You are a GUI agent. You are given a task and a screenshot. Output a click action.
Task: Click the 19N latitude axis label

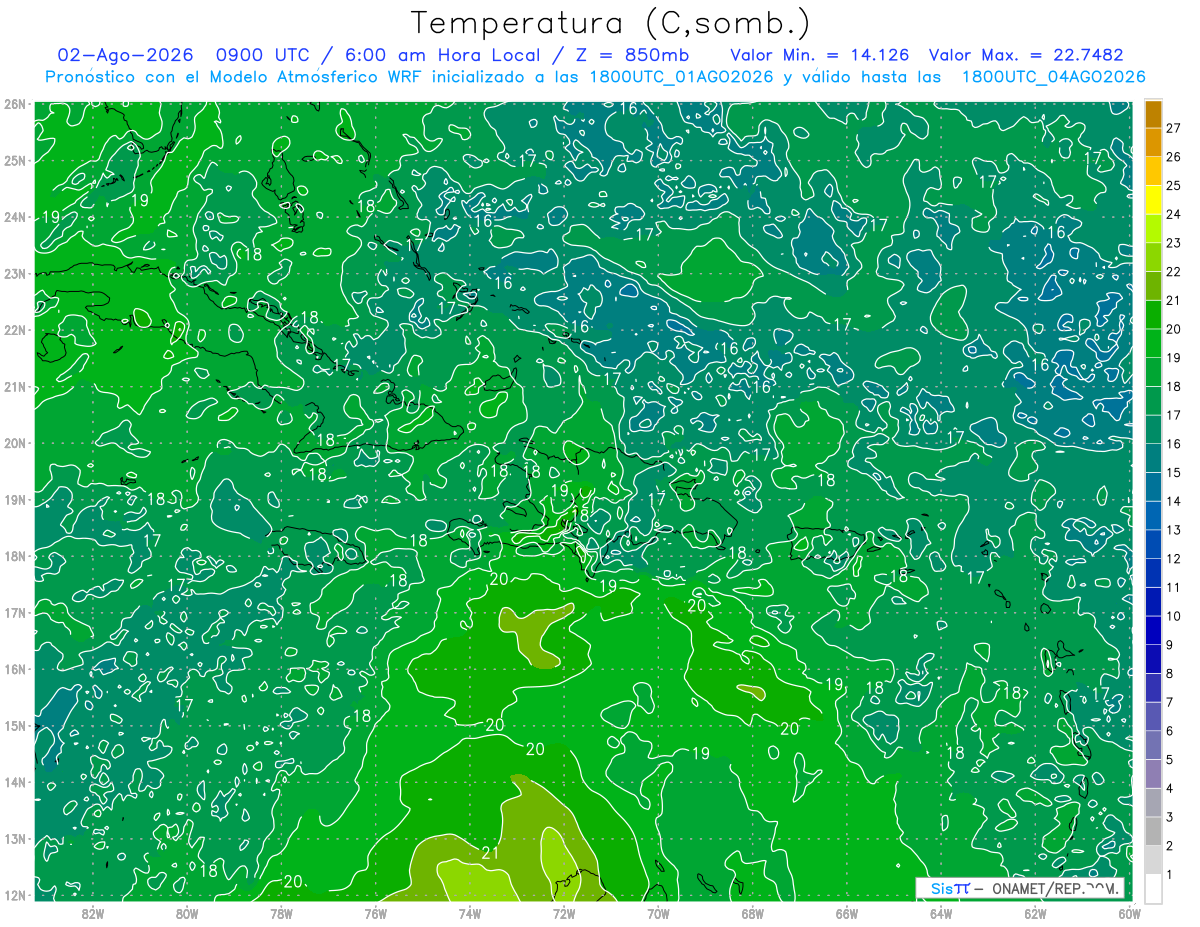pyautogui.click(x=15, y=499)
